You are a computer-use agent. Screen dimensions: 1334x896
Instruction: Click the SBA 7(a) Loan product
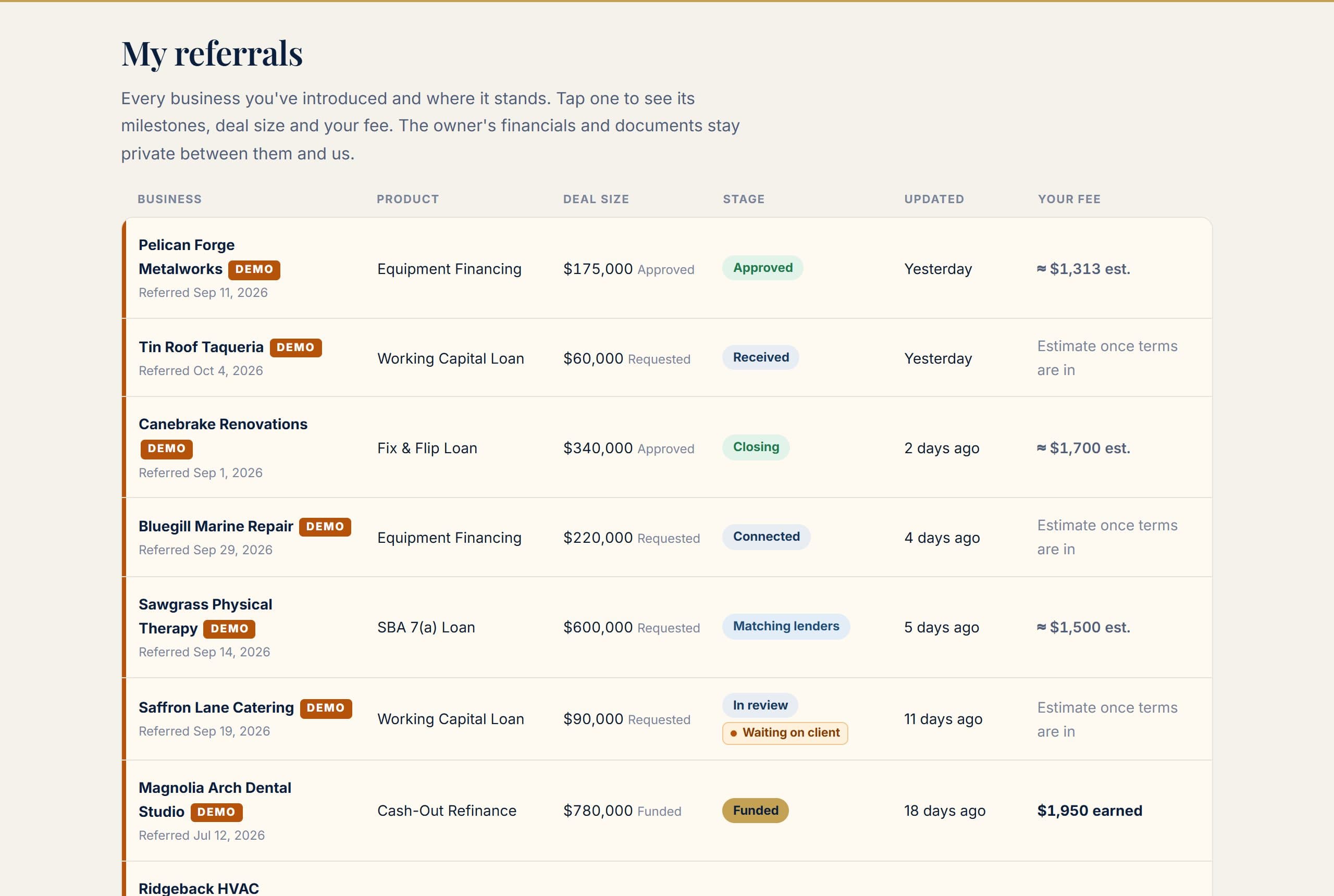[x=426, y=628]
